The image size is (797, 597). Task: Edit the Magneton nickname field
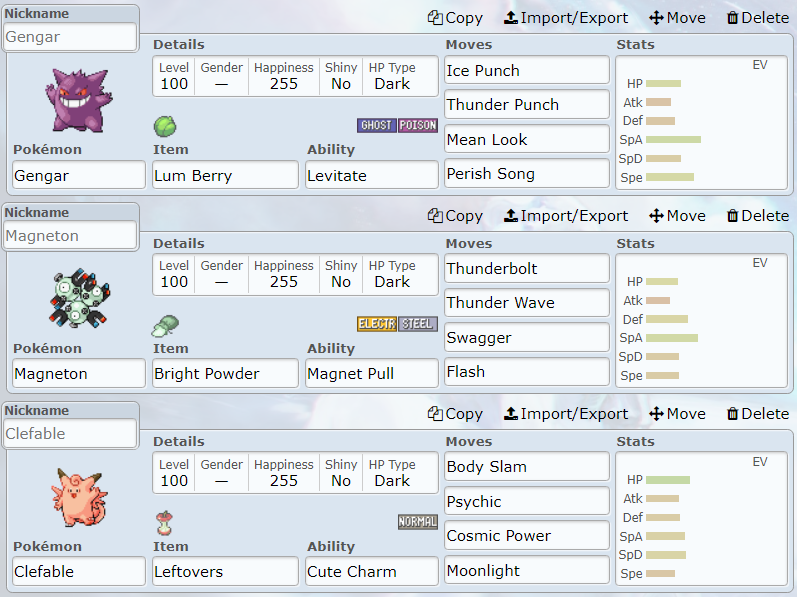(70, 235)
